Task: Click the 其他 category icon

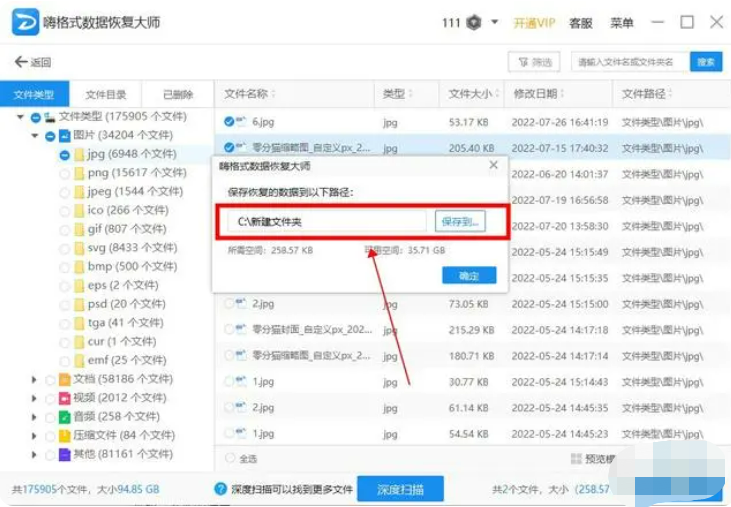Action: point(64,454)
